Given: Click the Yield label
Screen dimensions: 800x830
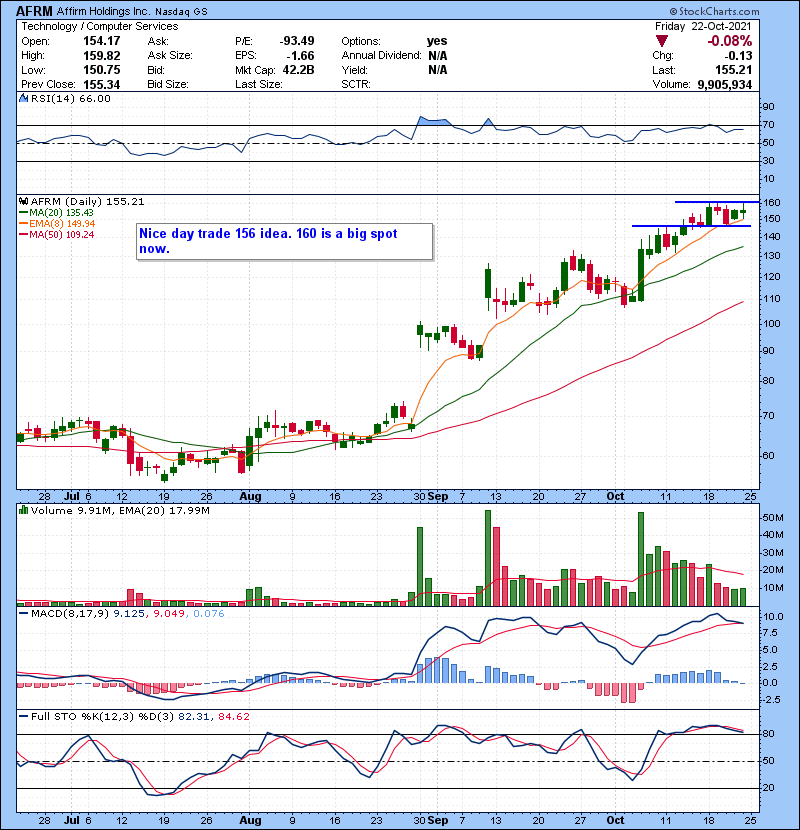Looking at the screenshot, I should [x=354, y=69].
